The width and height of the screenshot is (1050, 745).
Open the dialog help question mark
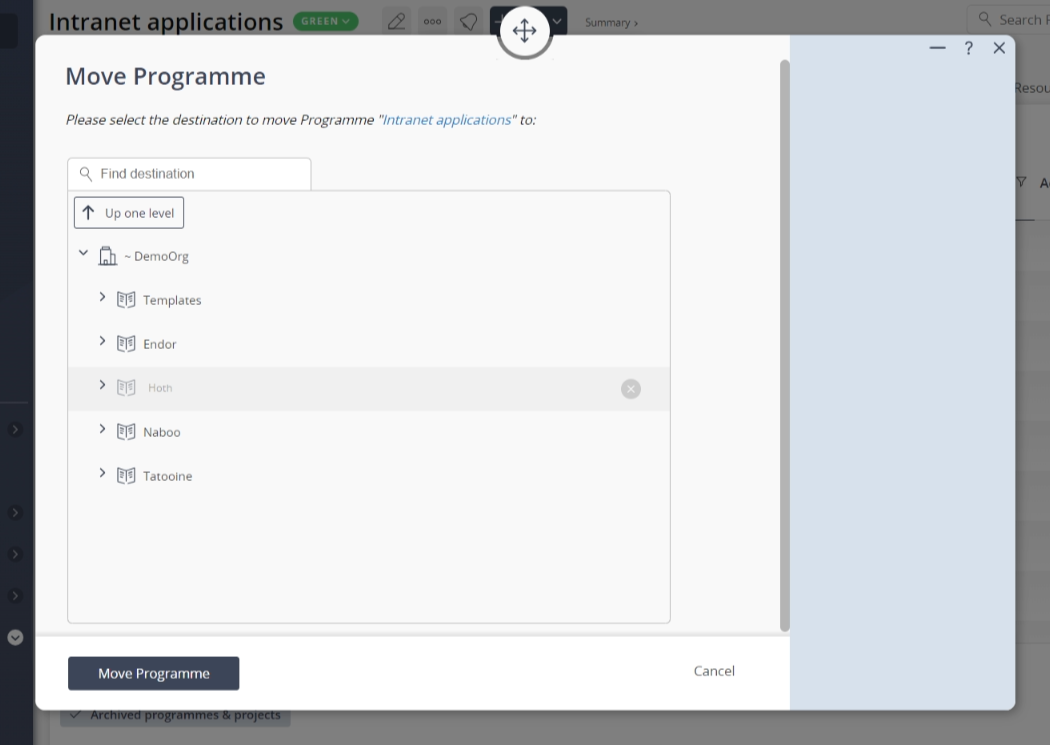tap(968, 48)
